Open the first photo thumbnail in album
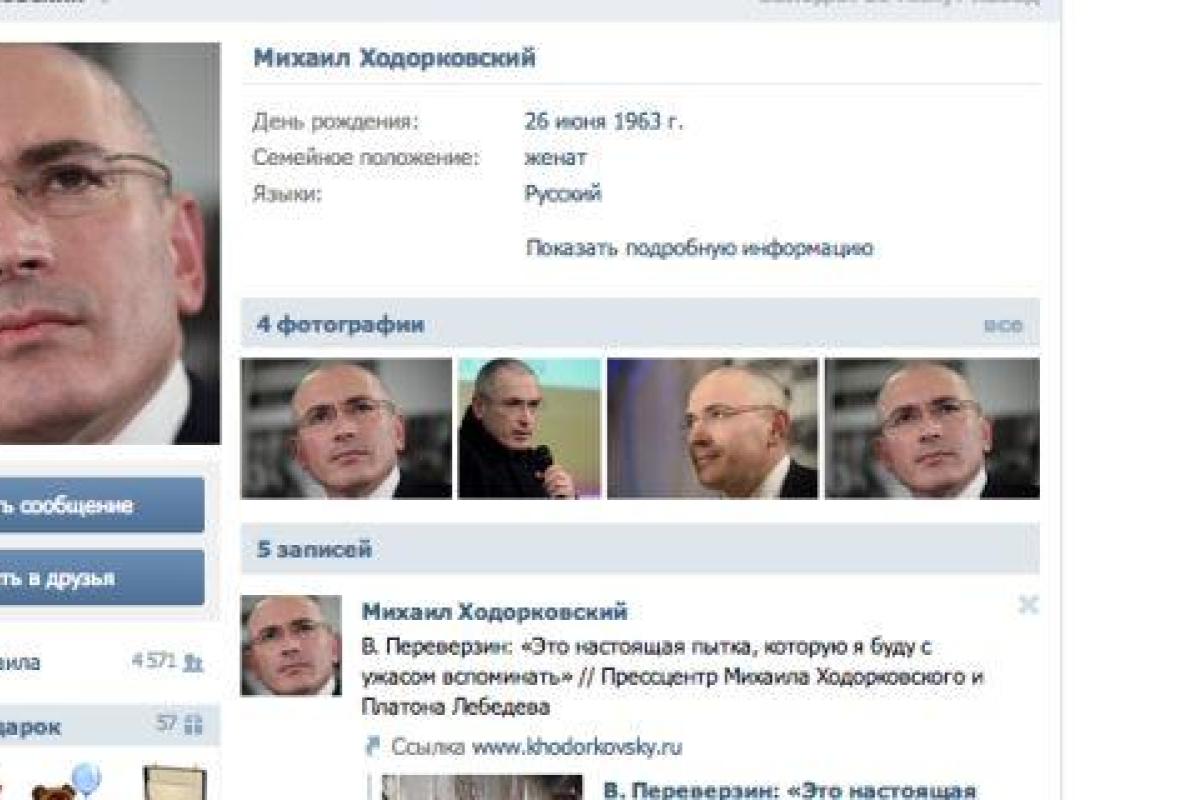The width and height of the screenshot is (1200, 800). point(346,429)
